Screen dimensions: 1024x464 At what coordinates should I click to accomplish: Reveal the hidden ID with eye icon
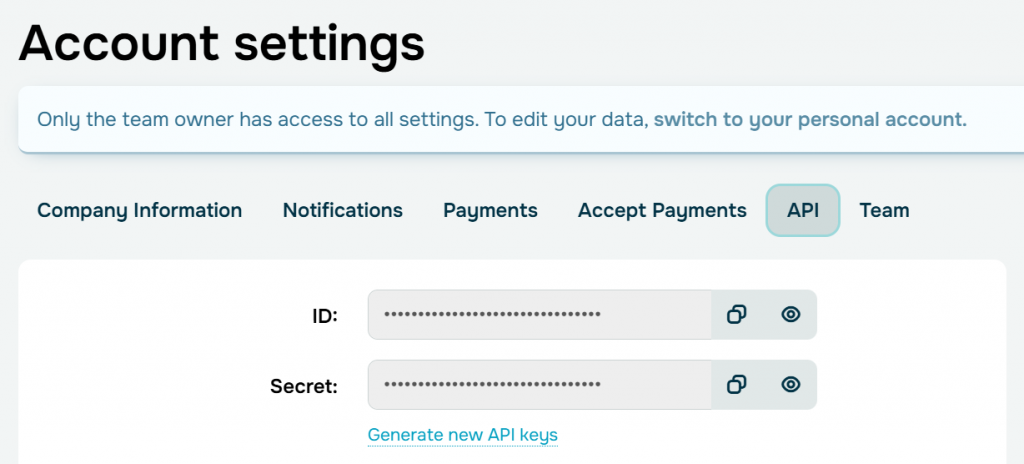[790, 314]
